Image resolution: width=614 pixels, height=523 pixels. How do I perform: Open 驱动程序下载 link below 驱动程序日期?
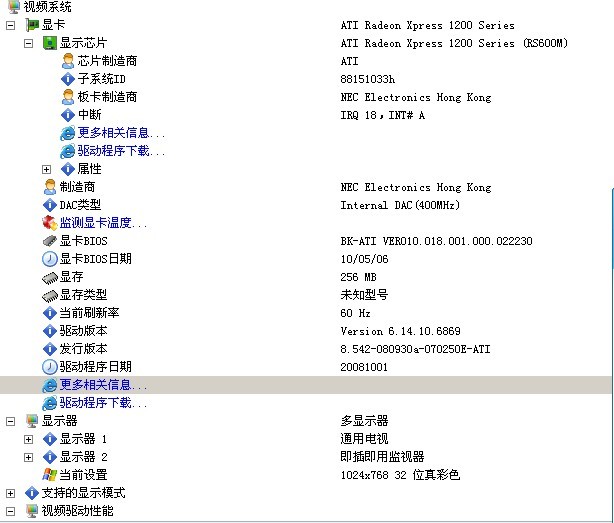click(104, 403)
